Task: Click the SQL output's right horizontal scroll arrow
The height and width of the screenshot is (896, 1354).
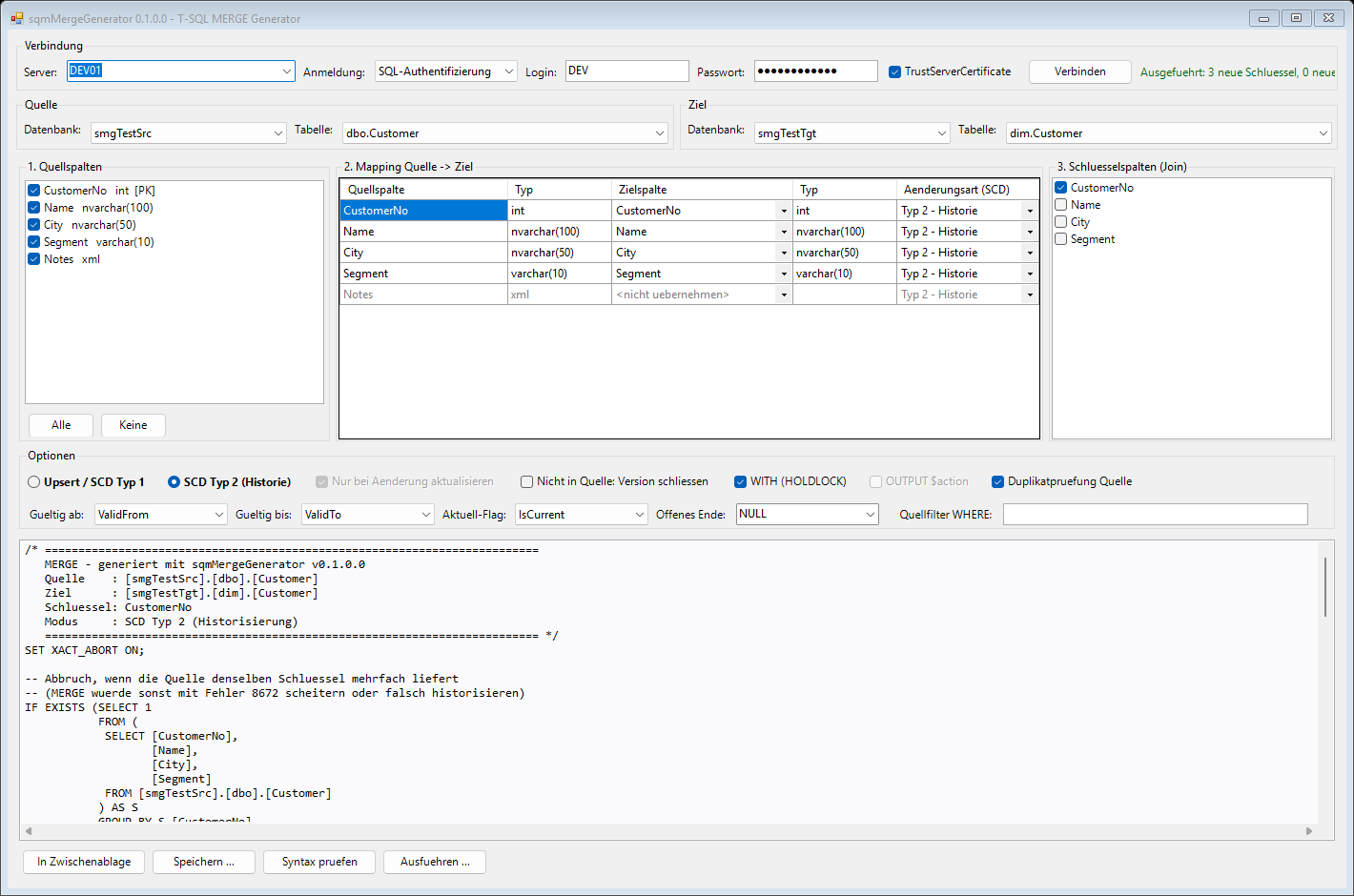Action: 1309,831
